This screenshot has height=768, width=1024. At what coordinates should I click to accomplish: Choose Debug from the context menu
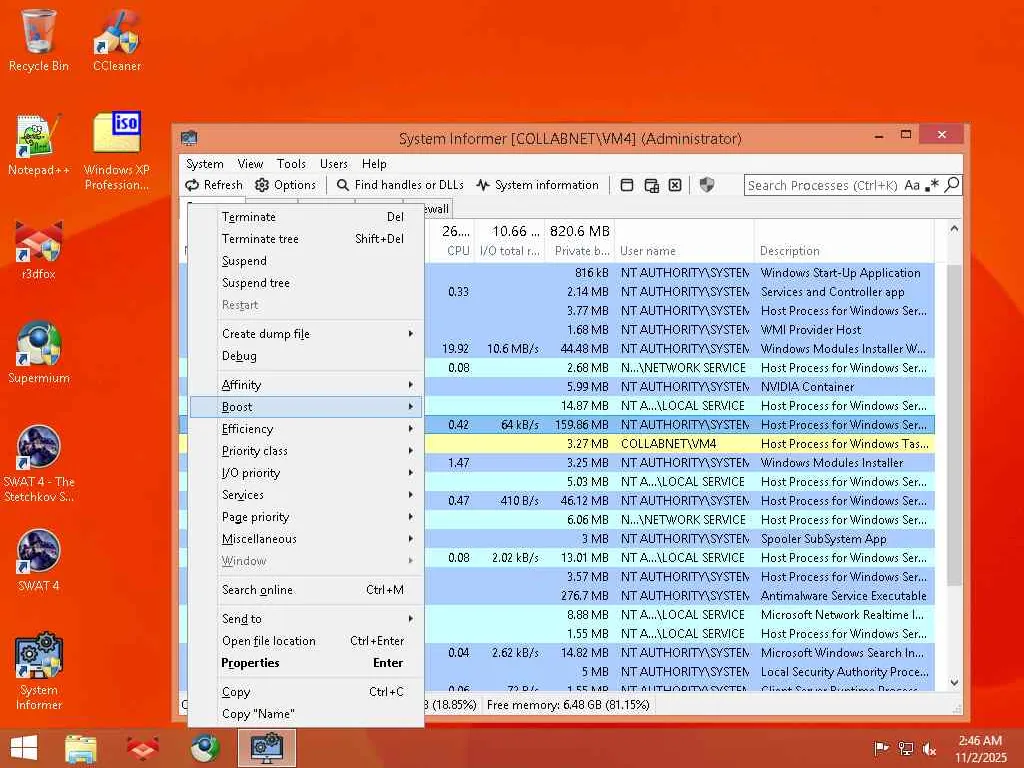click(306, 356)
